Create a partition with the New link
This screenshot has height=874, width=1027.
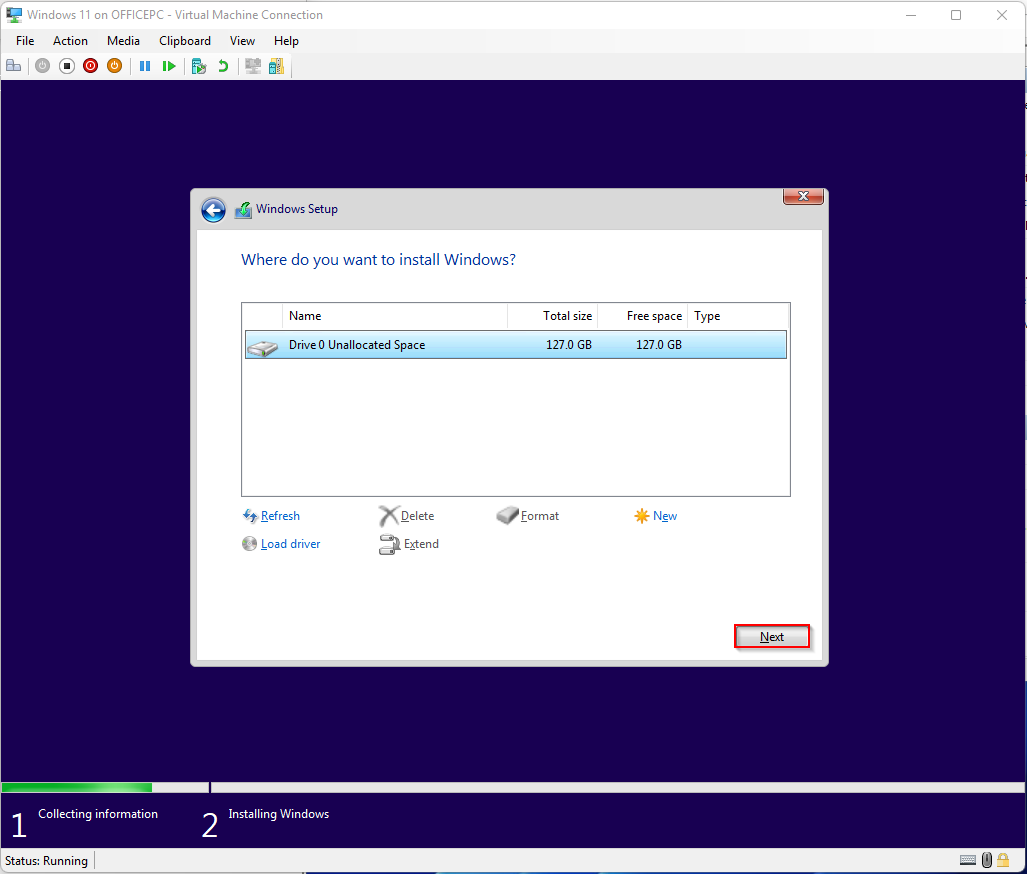663,515
